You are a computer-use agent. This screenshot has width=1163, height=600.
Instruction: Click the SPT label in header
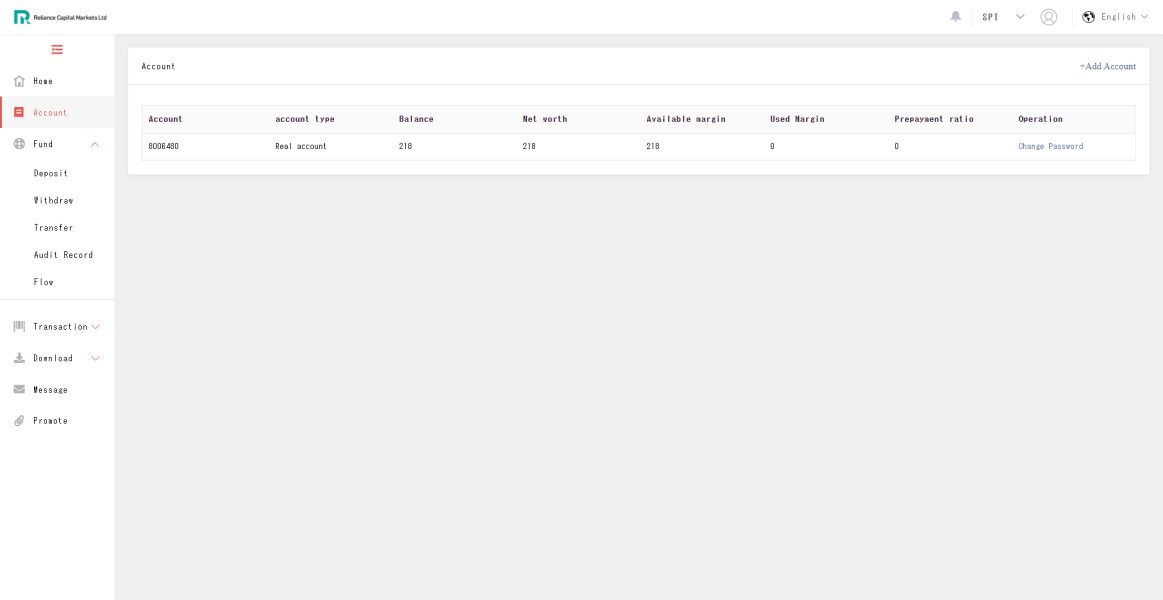pyautogui.click(x=990, y=17)
